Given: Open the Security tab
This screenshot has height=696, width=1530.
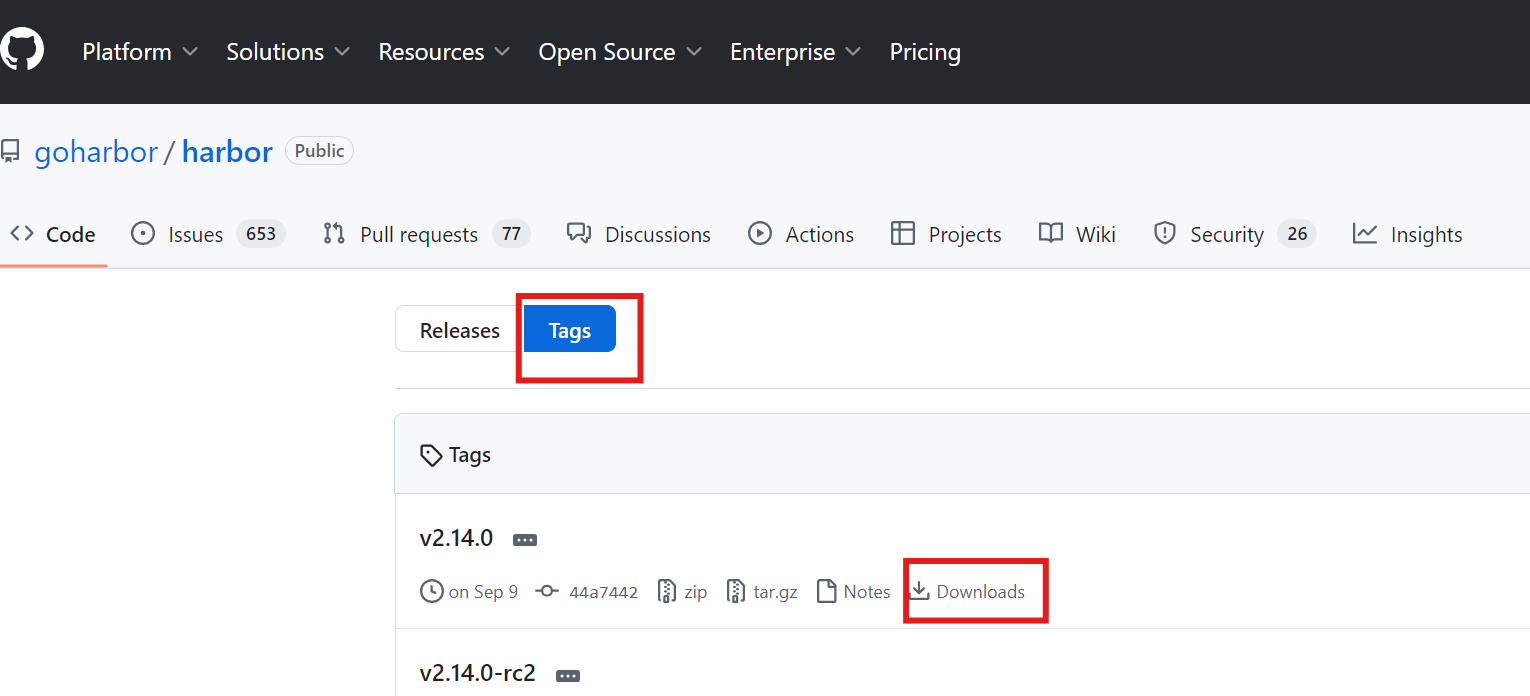Looking at the screenshot, I should [x=1234, y=234].
